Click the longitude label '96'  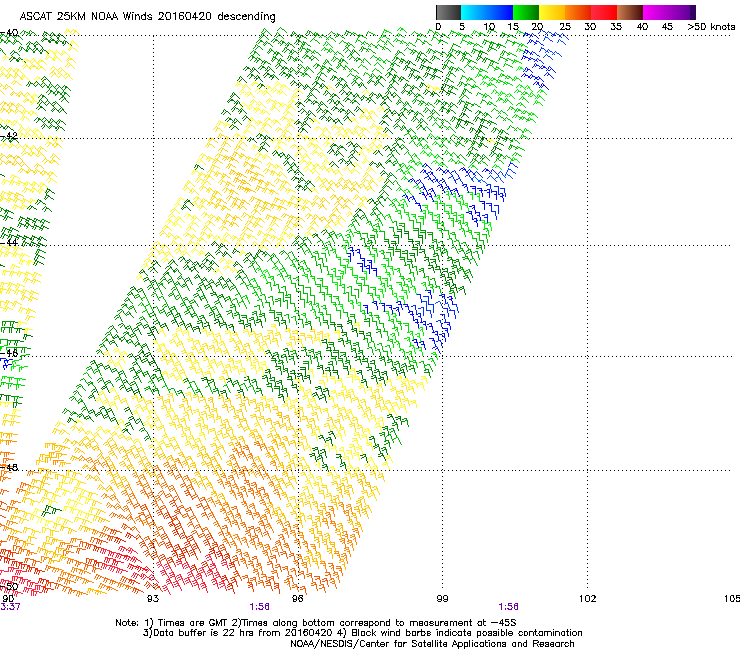(x=297, y=599)
